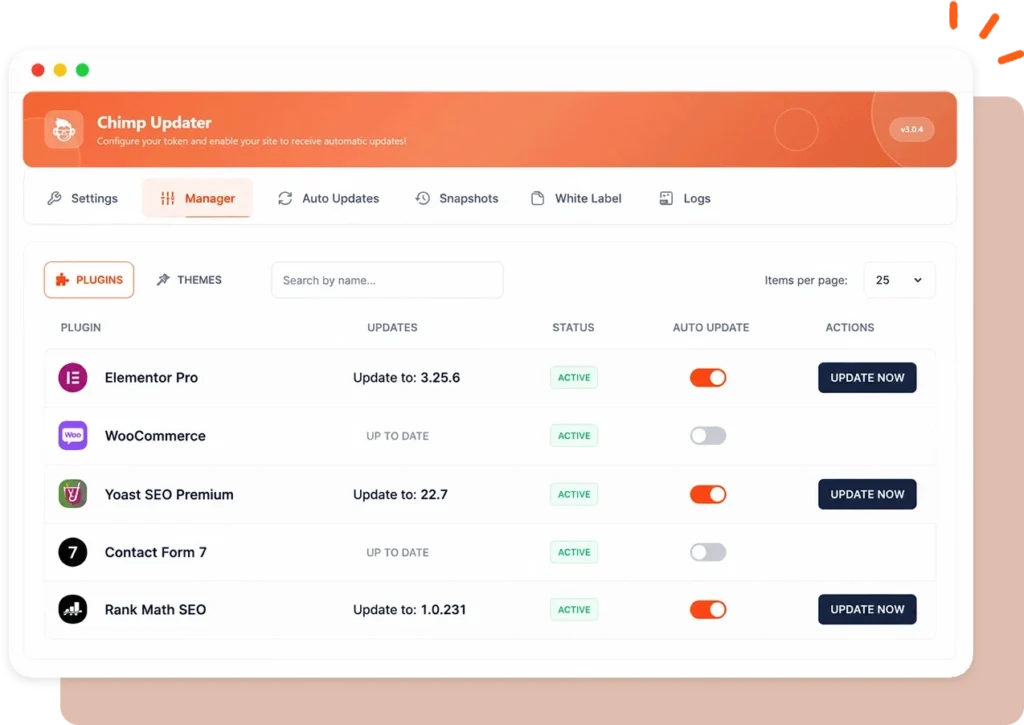The height and width of the screenshot is (725, 1024).
Task: Click the v3.0.4 version badge
Action: [x=912, y=129]
